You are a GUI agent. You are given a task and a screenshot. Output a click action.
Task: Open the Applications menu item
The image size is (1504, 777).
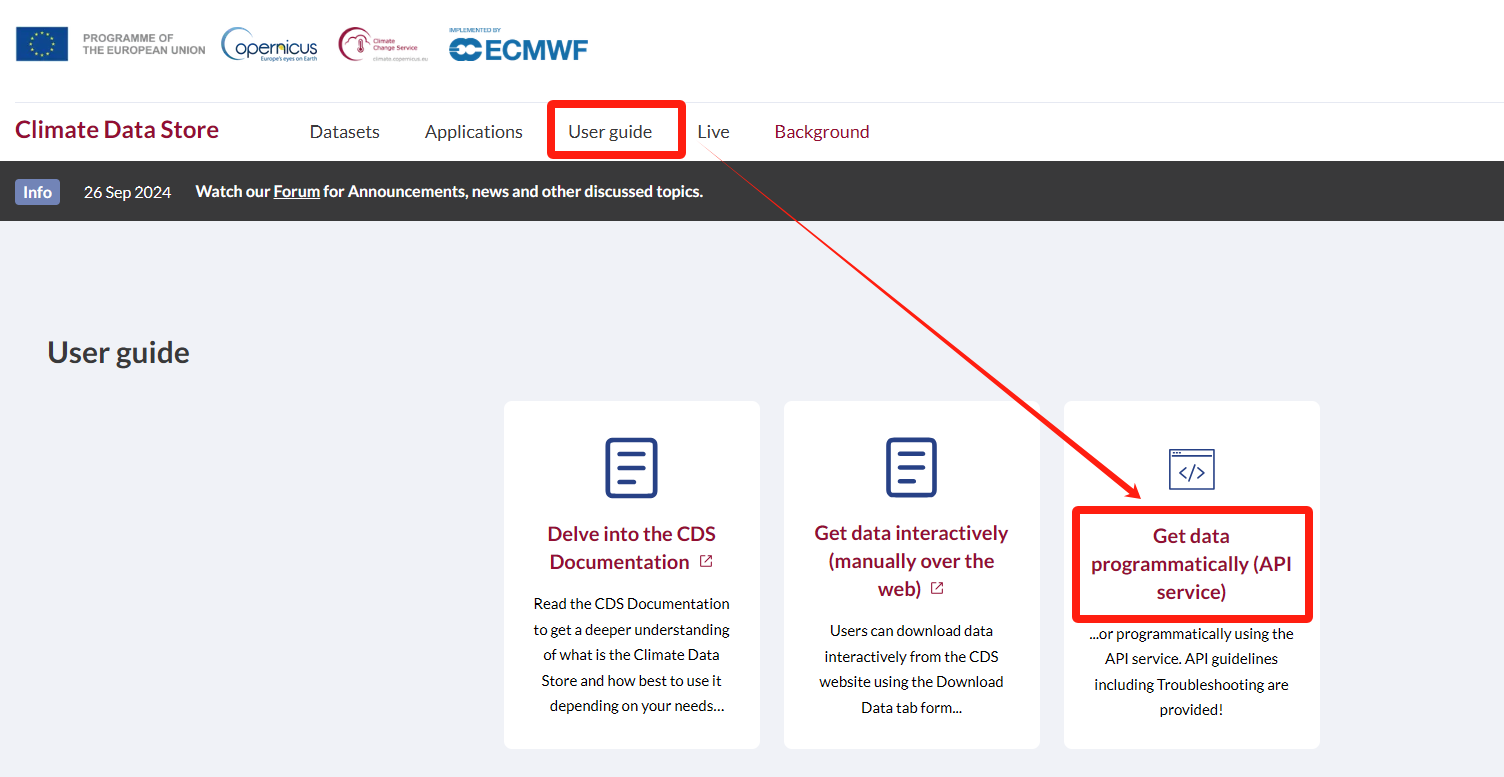474,132
